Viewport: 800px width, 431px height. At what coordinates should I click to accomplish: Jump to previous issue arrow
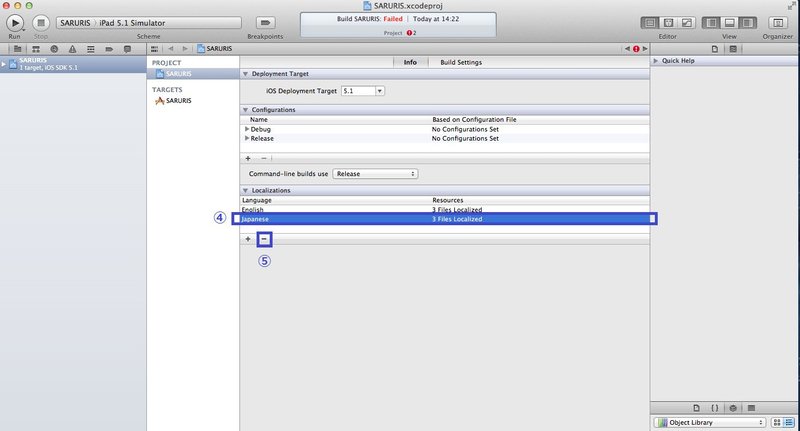pyautogui.click(x=628, y=49)
